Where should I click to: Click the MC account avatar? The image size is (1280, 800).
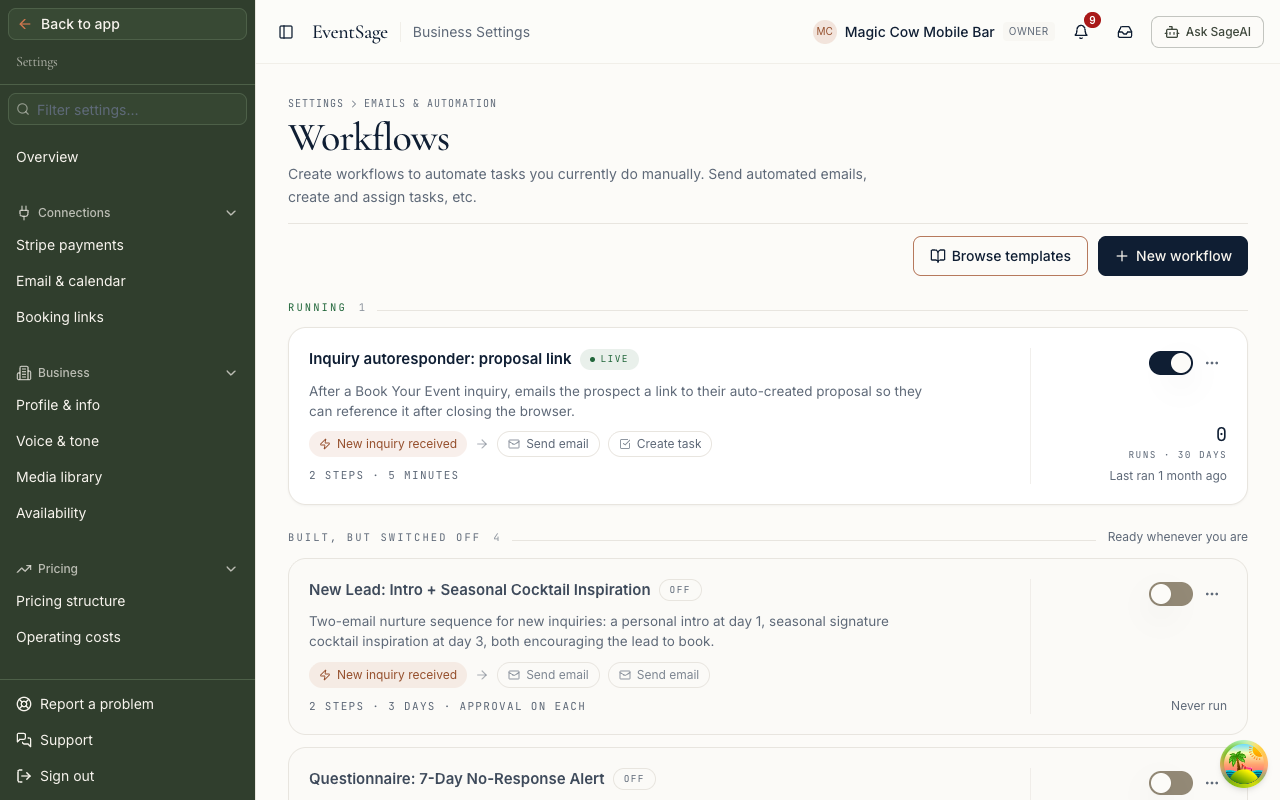click(825, 32)
